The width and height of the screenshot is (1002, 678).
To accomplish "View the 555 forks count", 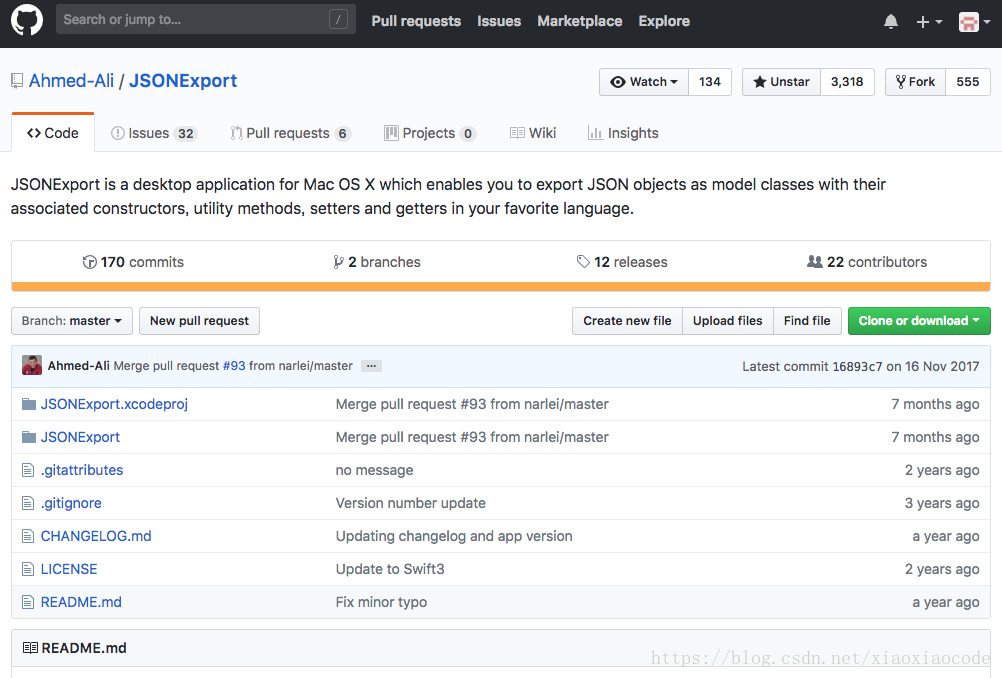I will click(967, 82).
